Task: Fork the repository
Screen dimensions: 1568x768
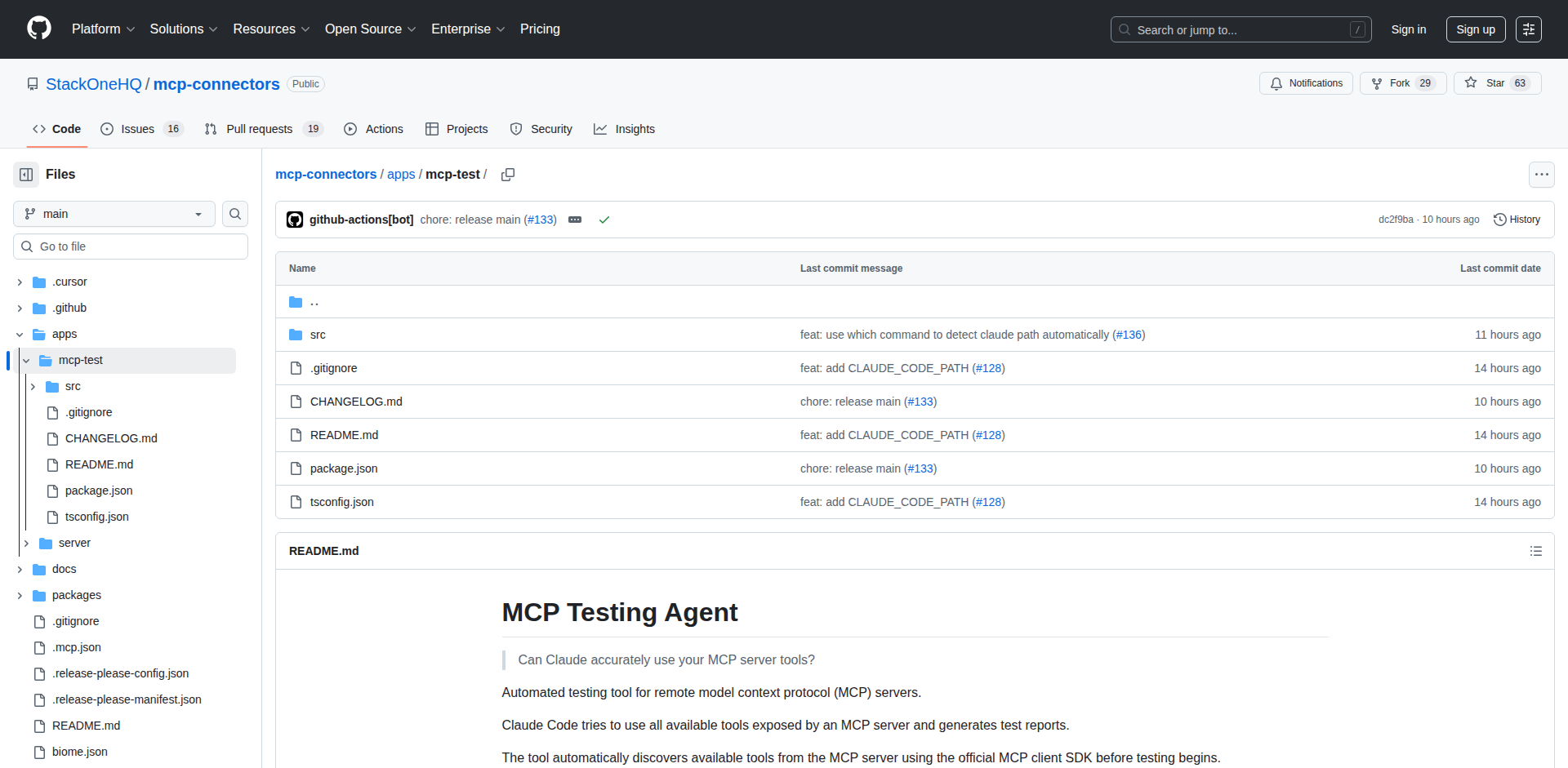Action: pyautogui.click(x=1403, y=83)
